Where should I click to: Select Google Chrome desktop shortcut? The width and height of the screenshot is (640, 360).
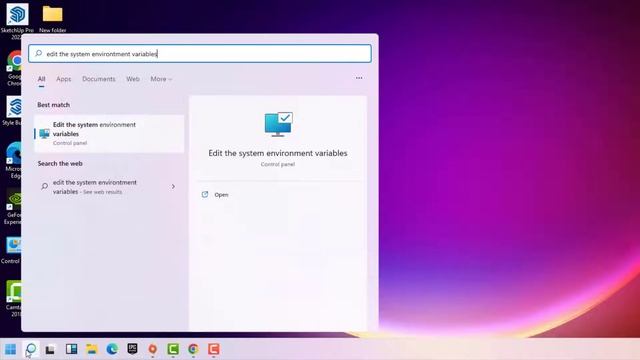click(x=14, y=68)
